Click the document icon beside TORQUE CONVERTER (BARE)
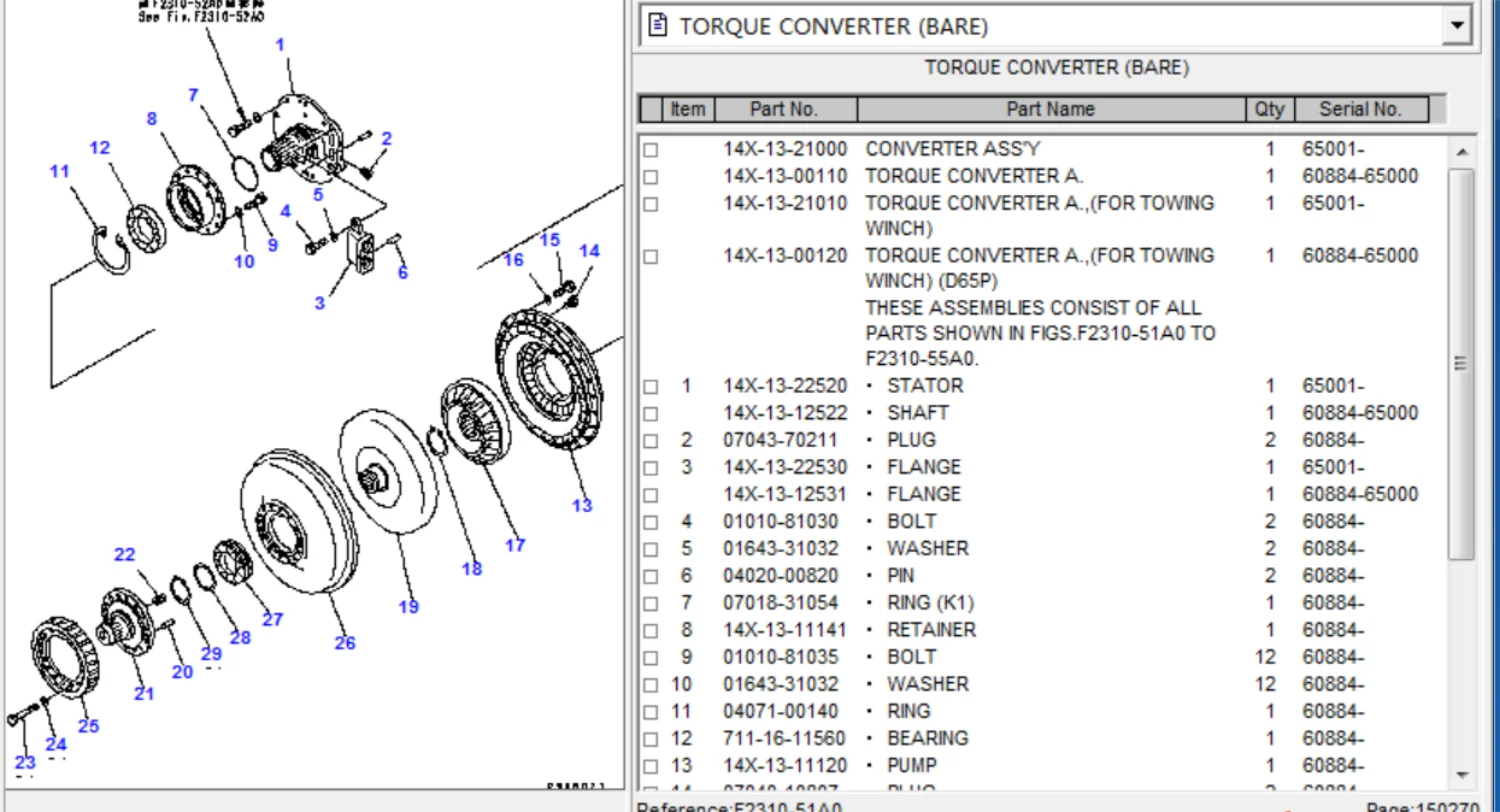1500x812 pixels. point(657,26)
